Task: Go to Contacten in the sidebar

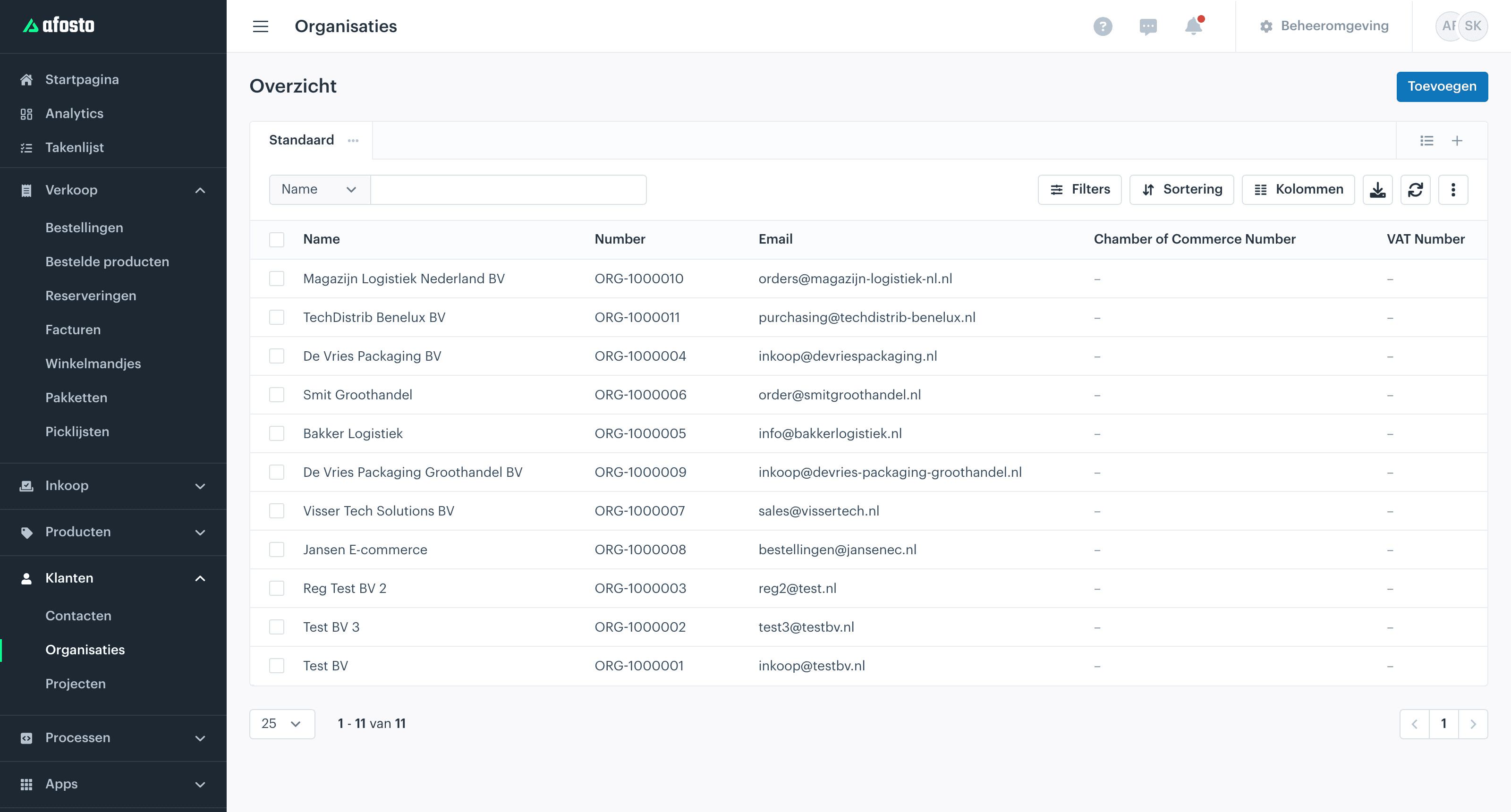Action: (78, 616)
